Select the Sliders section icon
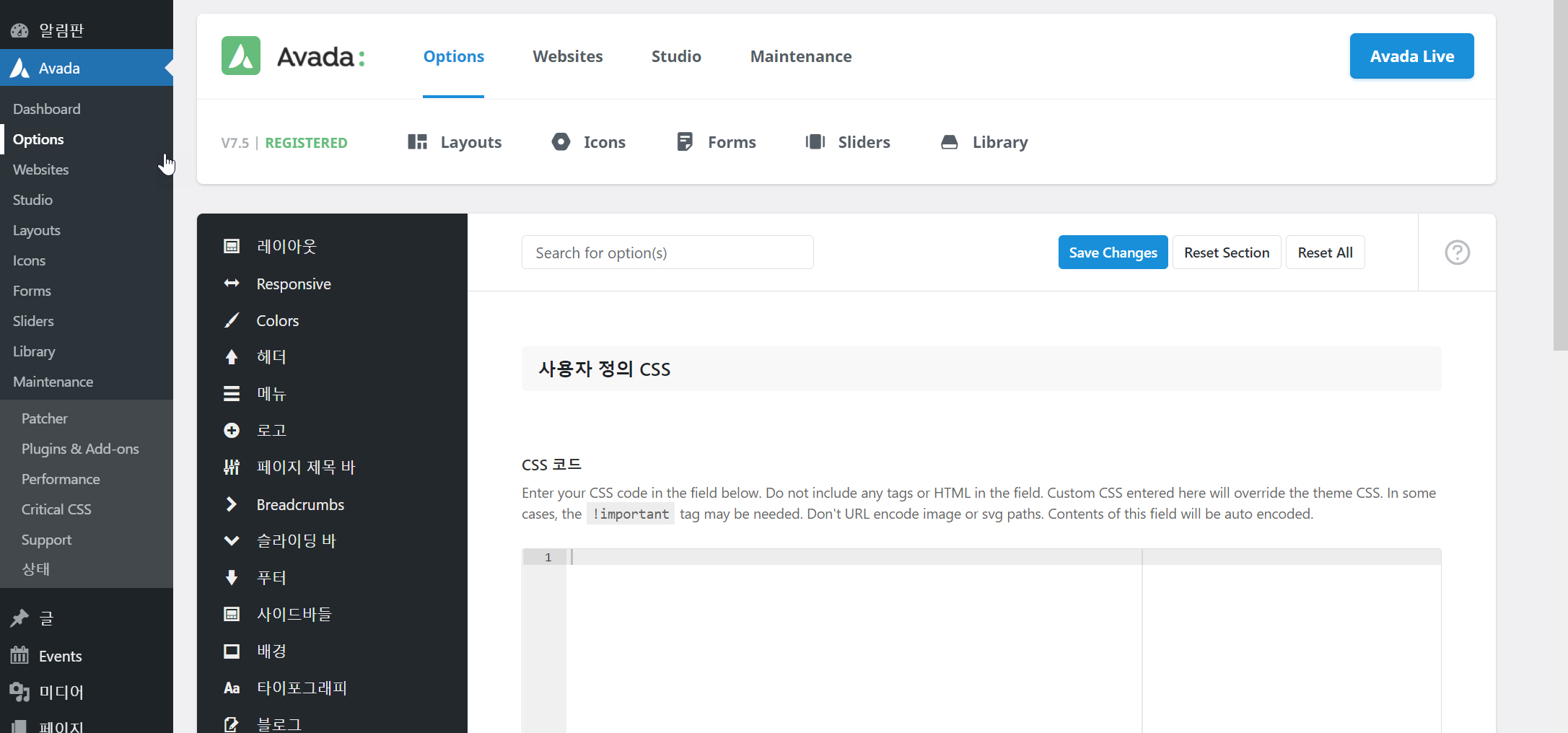Screen dimensions: 1568x733 pos(815,142)
